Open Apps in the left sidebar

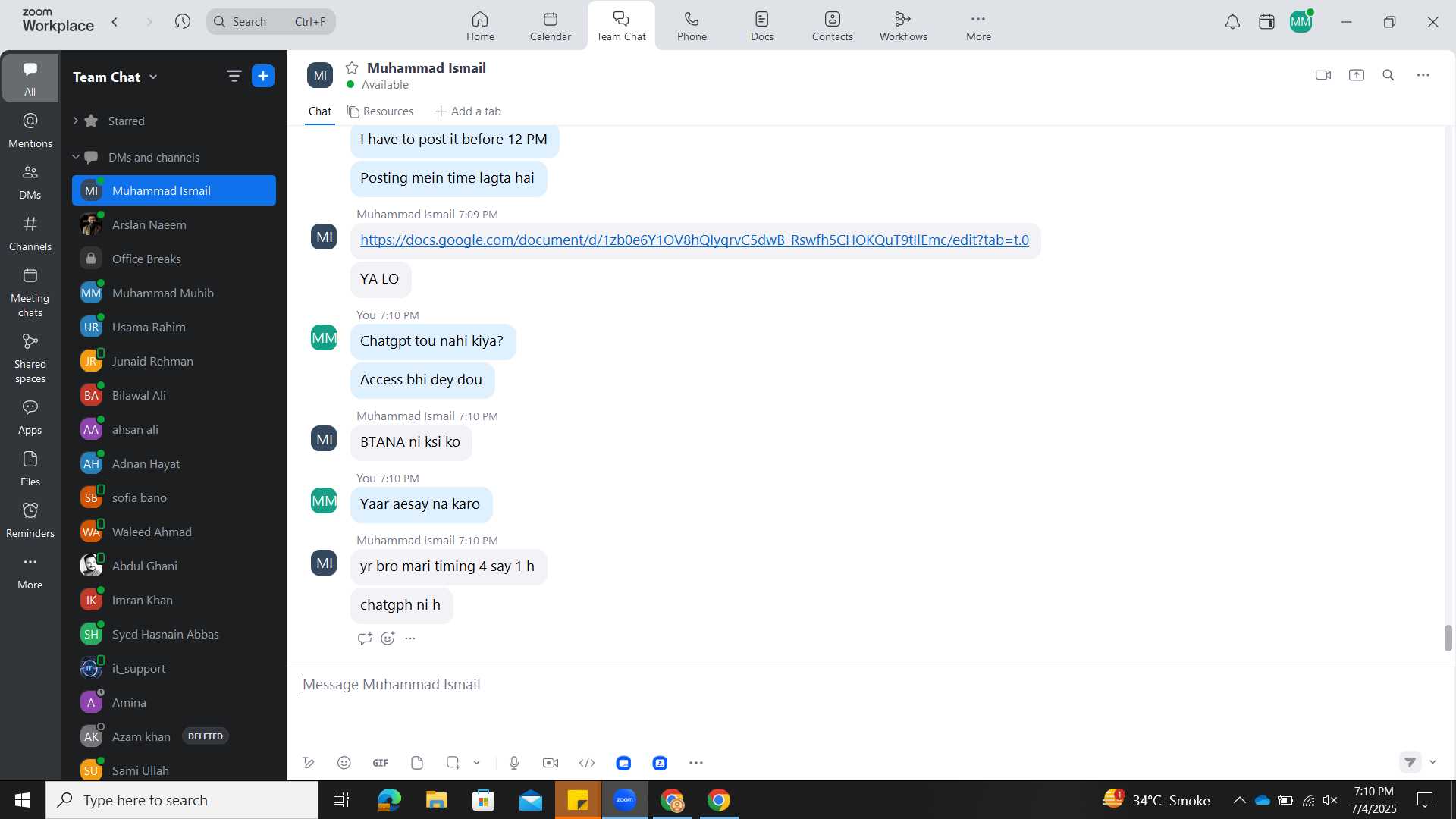pyautogui.click(x=30, y=417)
